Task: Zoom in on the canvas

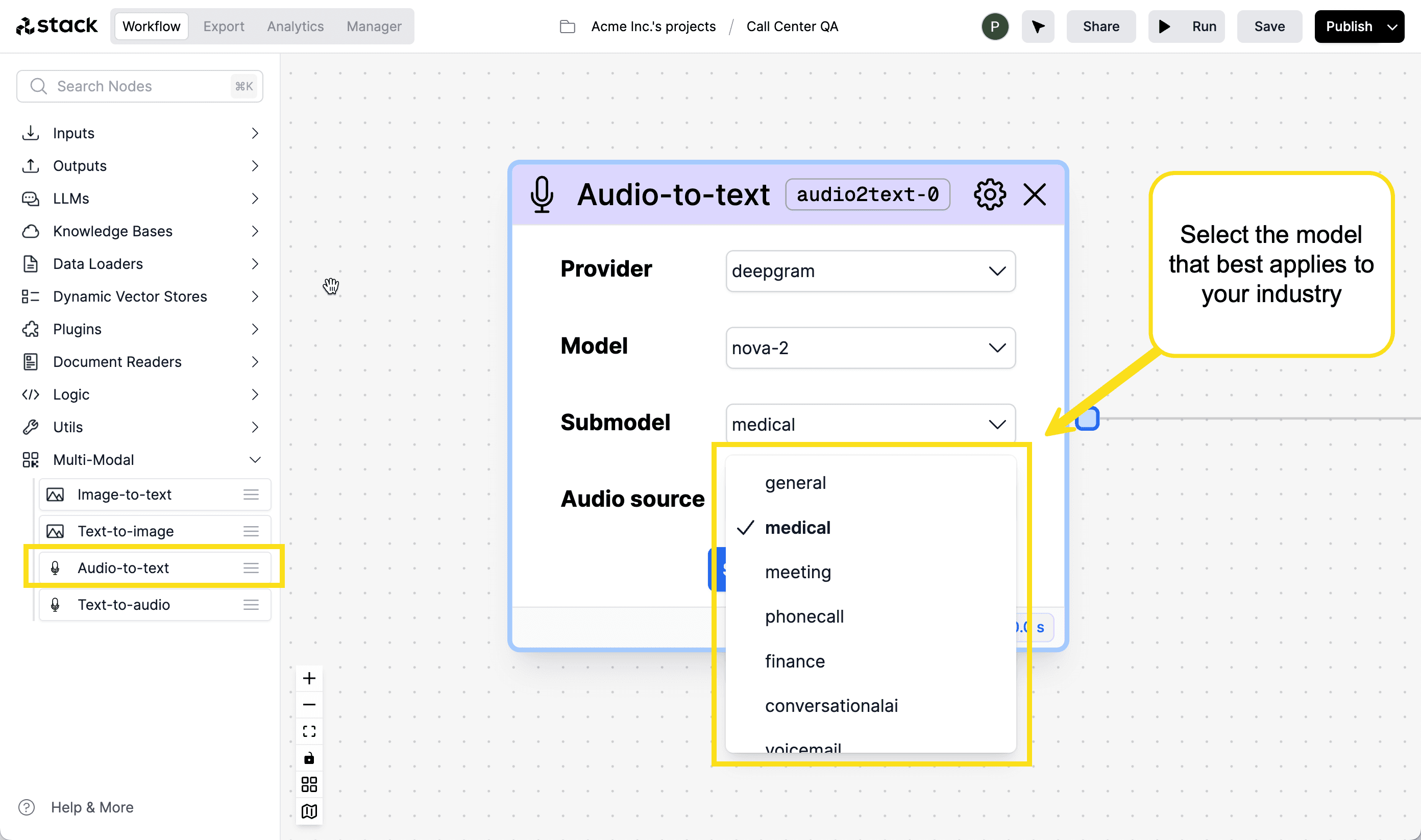Action: (x=309, y=678)
